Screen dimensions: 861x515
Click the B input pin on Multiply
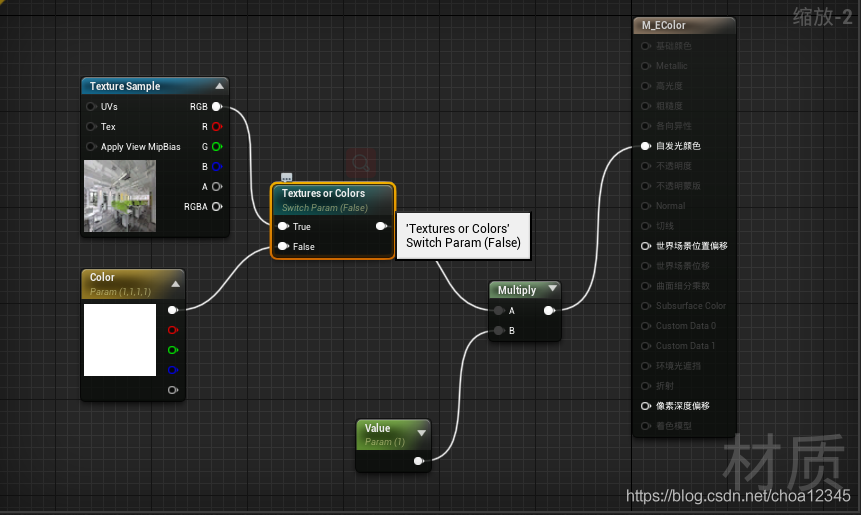tap(499, 331)
